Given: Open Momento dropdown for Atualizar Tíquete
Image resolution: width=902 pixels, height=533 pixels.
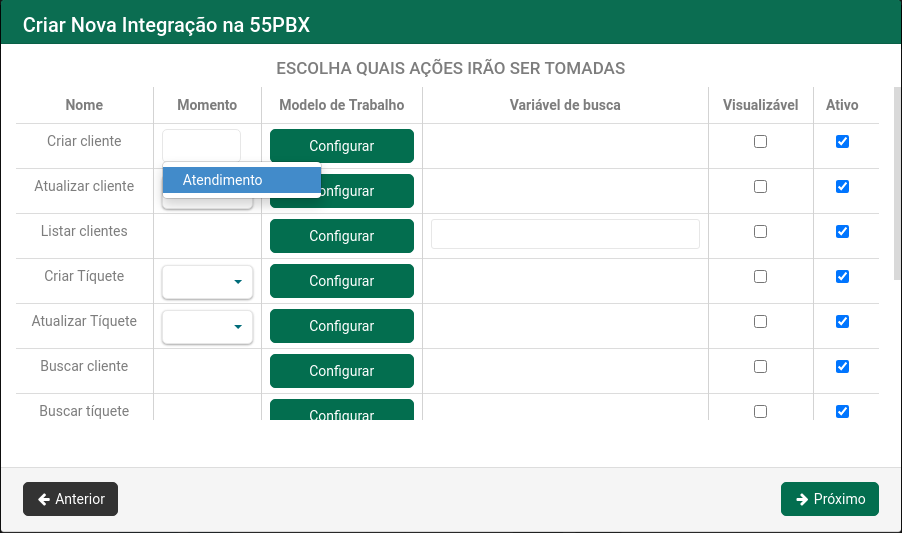Looking at the screenshot, I should tap(207, 327).
